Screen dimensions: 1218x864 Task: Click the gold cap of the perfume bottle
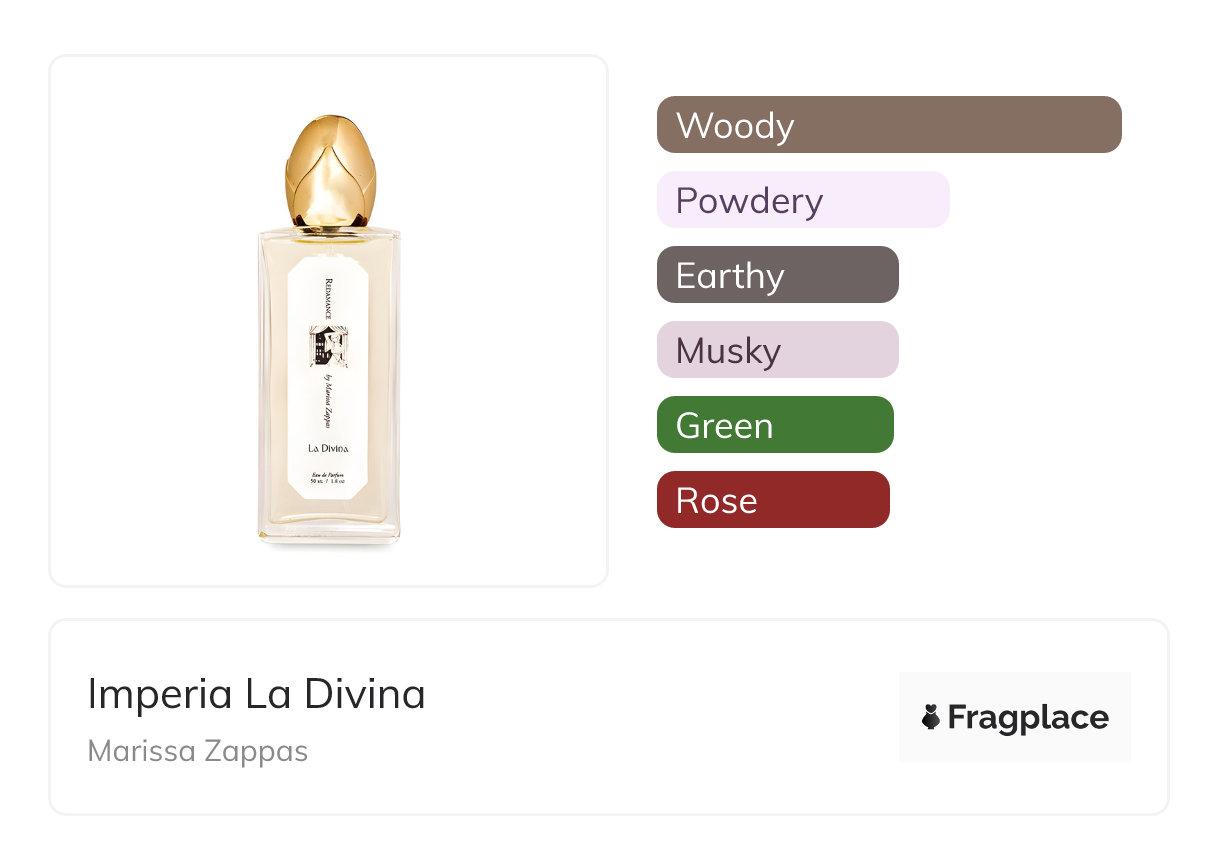[328, 170]
